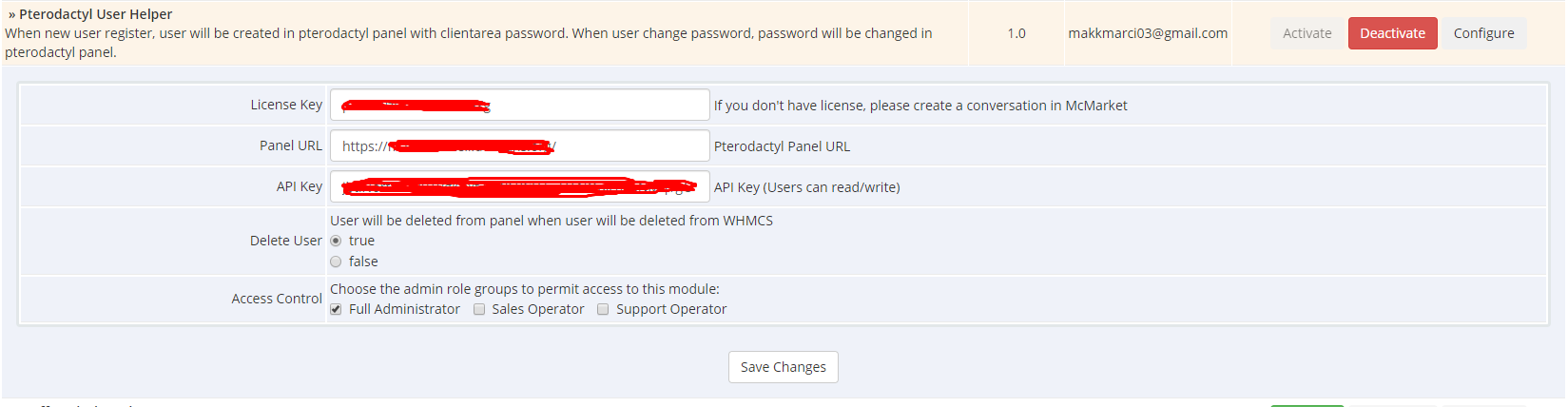
Task: Enable the Sales Operator checkbox
Action: pyautogui.click(x=479, y=309)
